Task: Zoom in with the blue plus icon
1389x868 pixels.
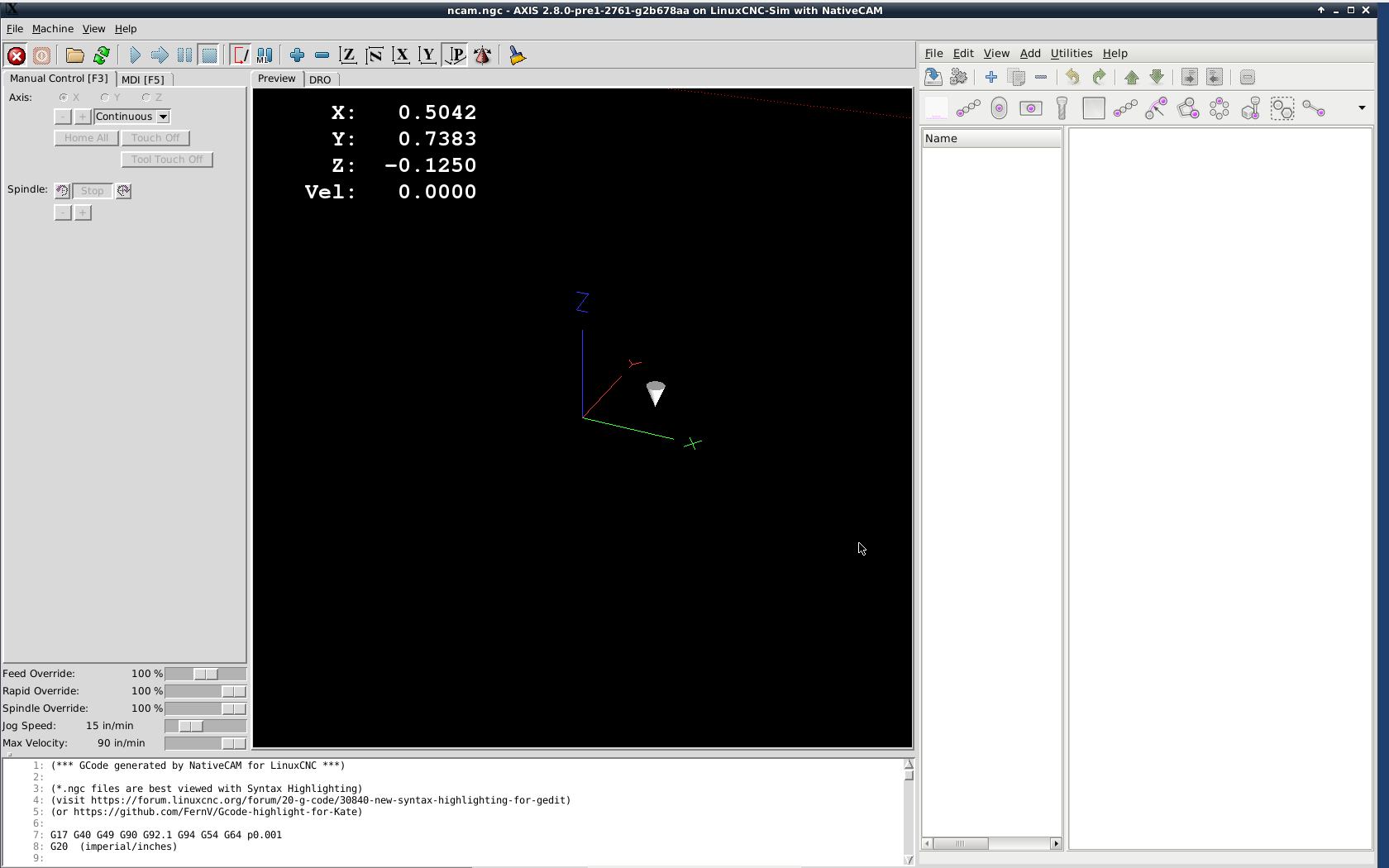Action: [x=297, y=55]
